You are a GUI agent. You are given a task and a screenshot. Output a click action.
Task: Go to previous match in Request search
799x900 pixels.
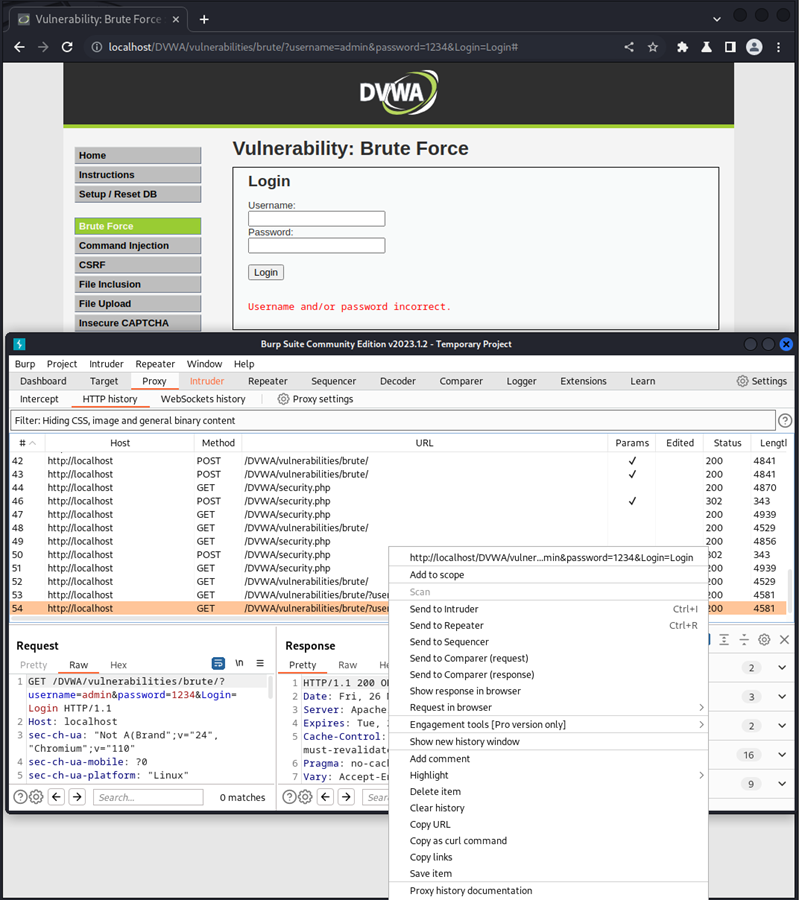tap(56, 797)
